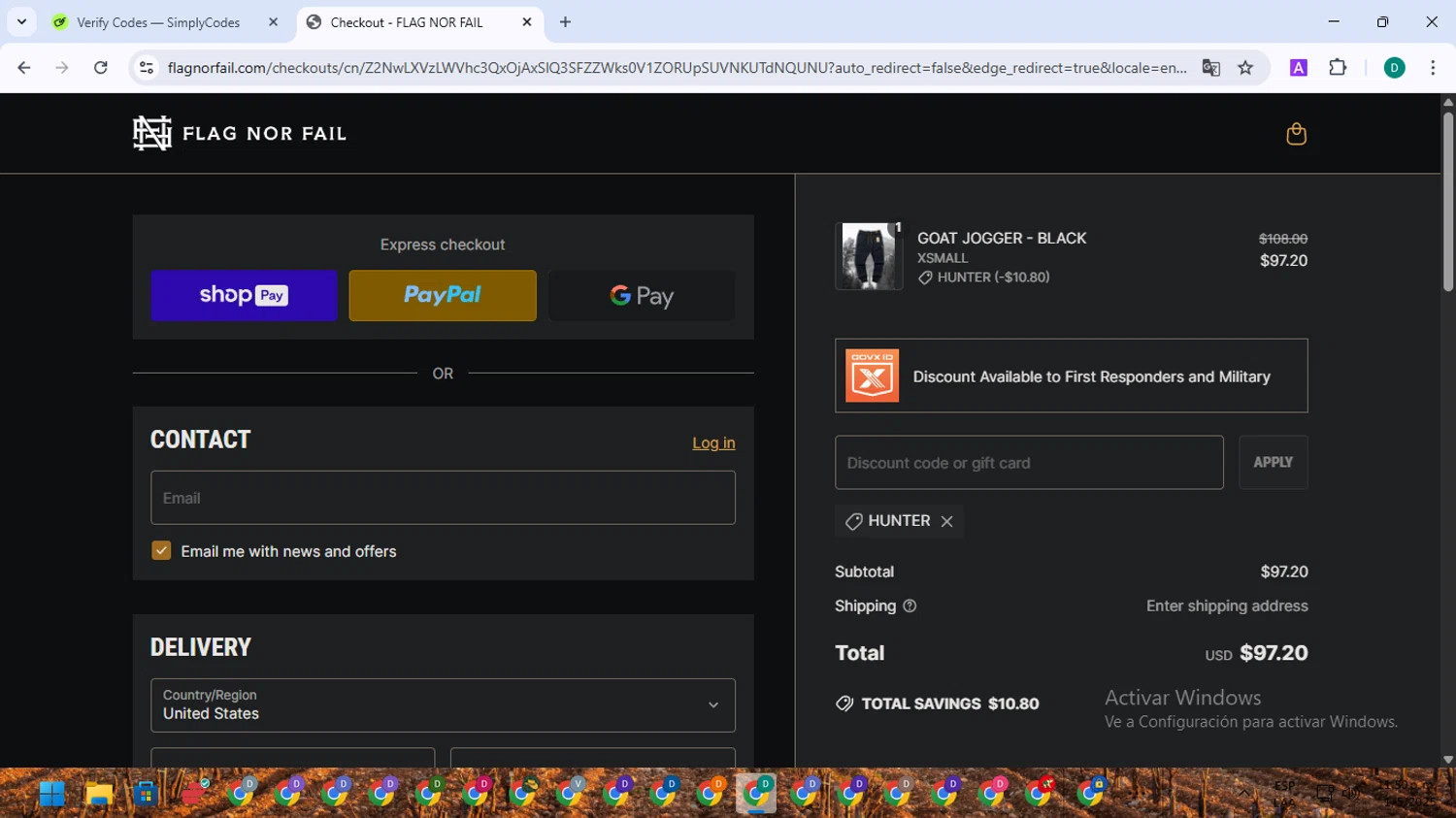This screenshot has width=1456, height=818.
Task: Reload the checkout page
Action: pyautogui.click(x=100, y=68)
